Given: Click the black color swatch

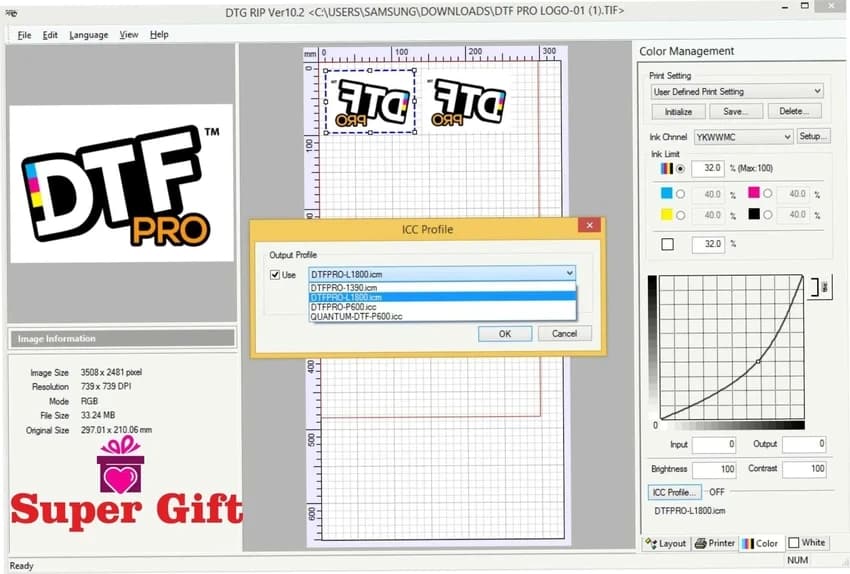Looking at the screenshot, I should 754,214.
